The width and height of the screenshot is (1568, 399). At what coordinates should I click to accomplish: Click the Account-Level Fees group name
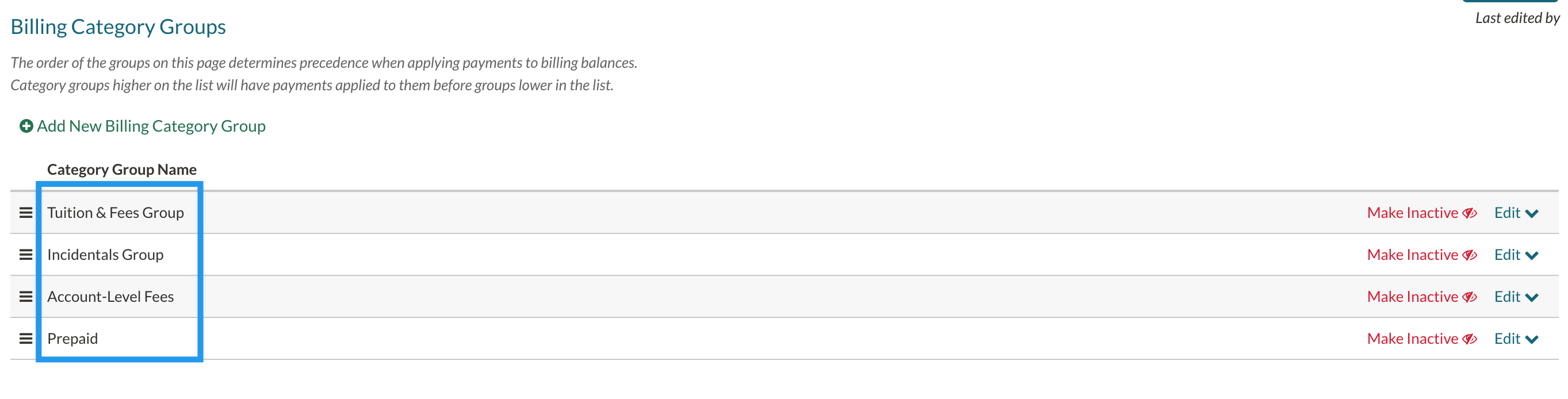[x=111, y=297]
